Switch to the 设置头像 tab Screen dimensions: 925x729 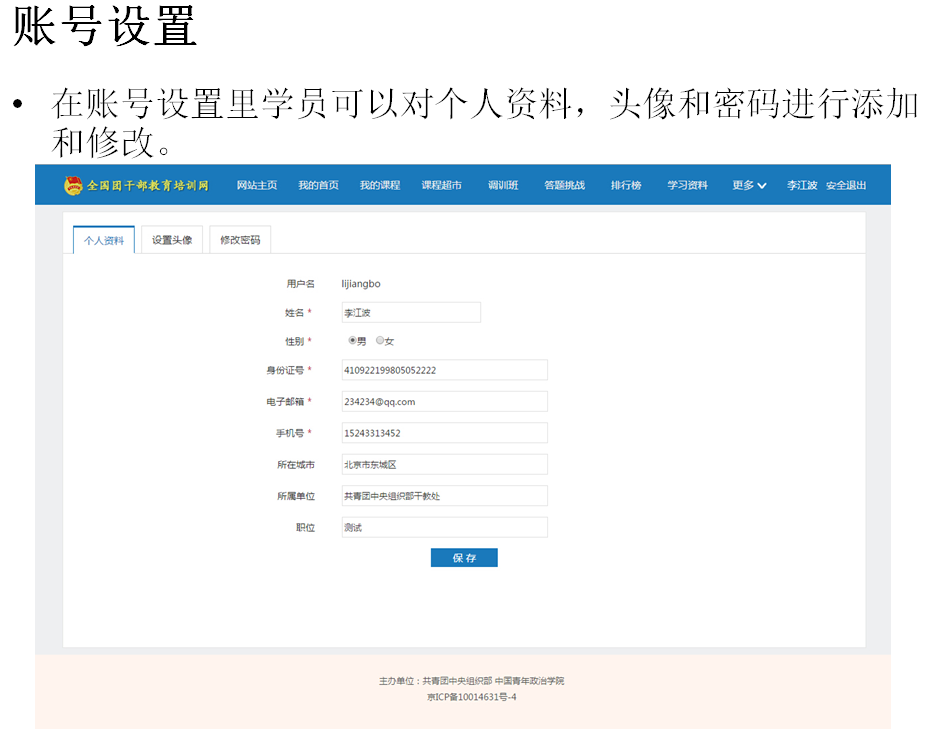click(x=172, y=240)
